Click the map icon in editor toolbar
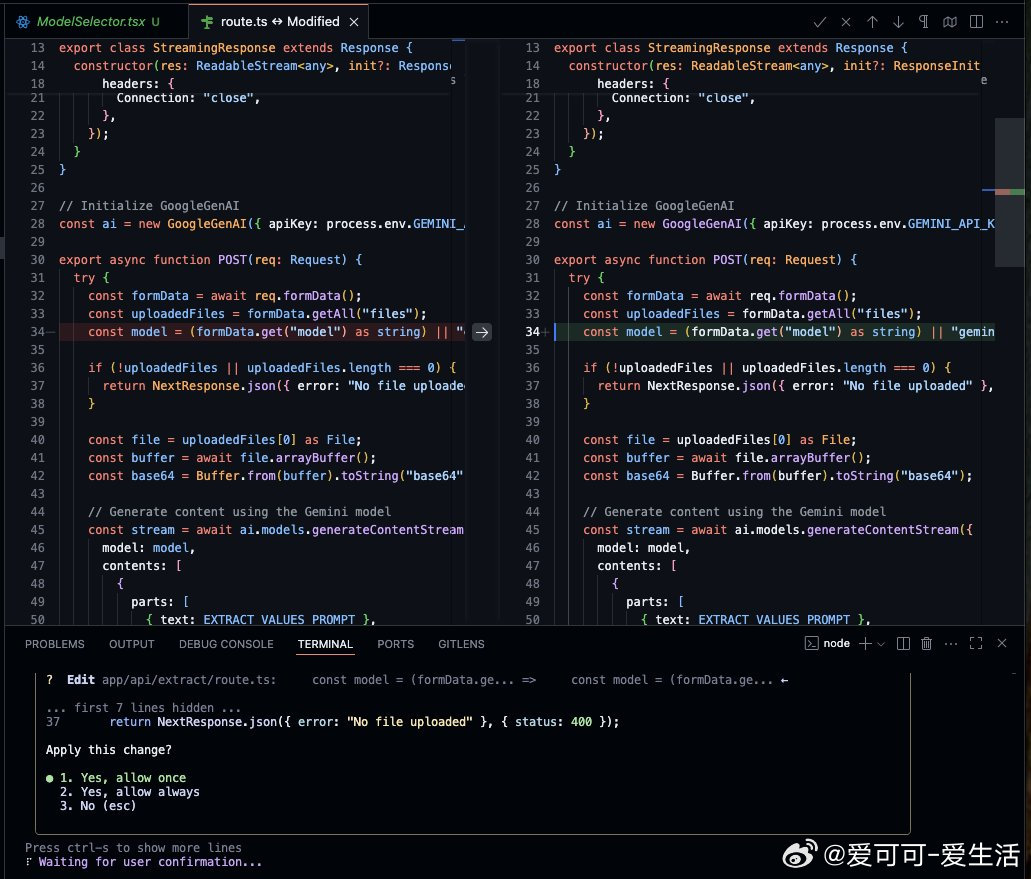This screenshot has width=1031, height=879. (950, 22)
